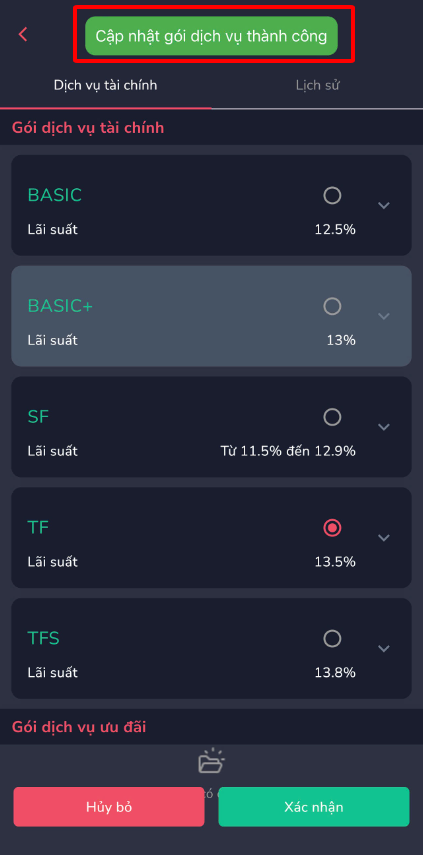Dismiss the green success notification banner
Viewport: 423px width, 855px height.
coord(212,36)
